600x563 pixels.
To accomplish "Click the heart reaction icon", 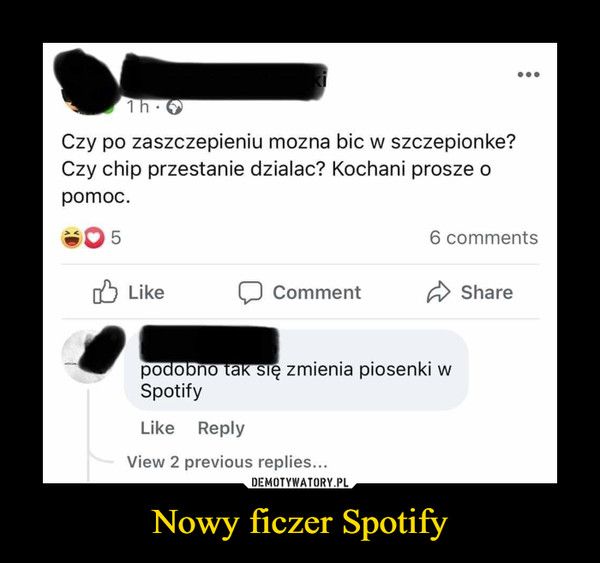I will [94, 238].
